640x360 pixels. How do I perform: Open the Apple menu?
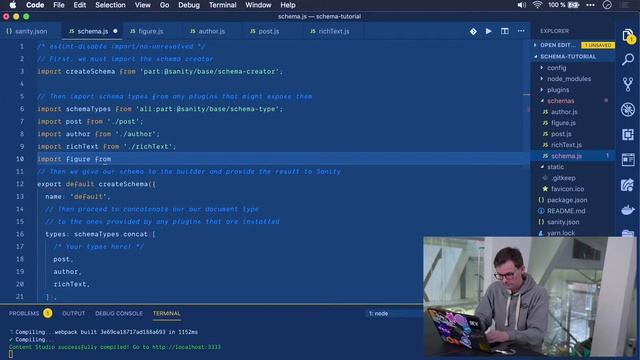click(13, 5)
